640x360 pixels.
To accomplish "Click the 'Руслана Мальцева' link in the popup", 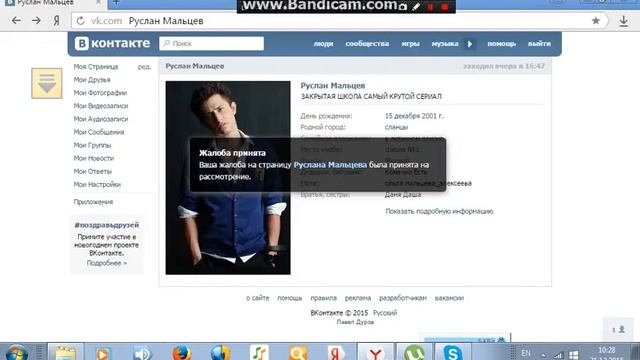I will pos(330,165).
